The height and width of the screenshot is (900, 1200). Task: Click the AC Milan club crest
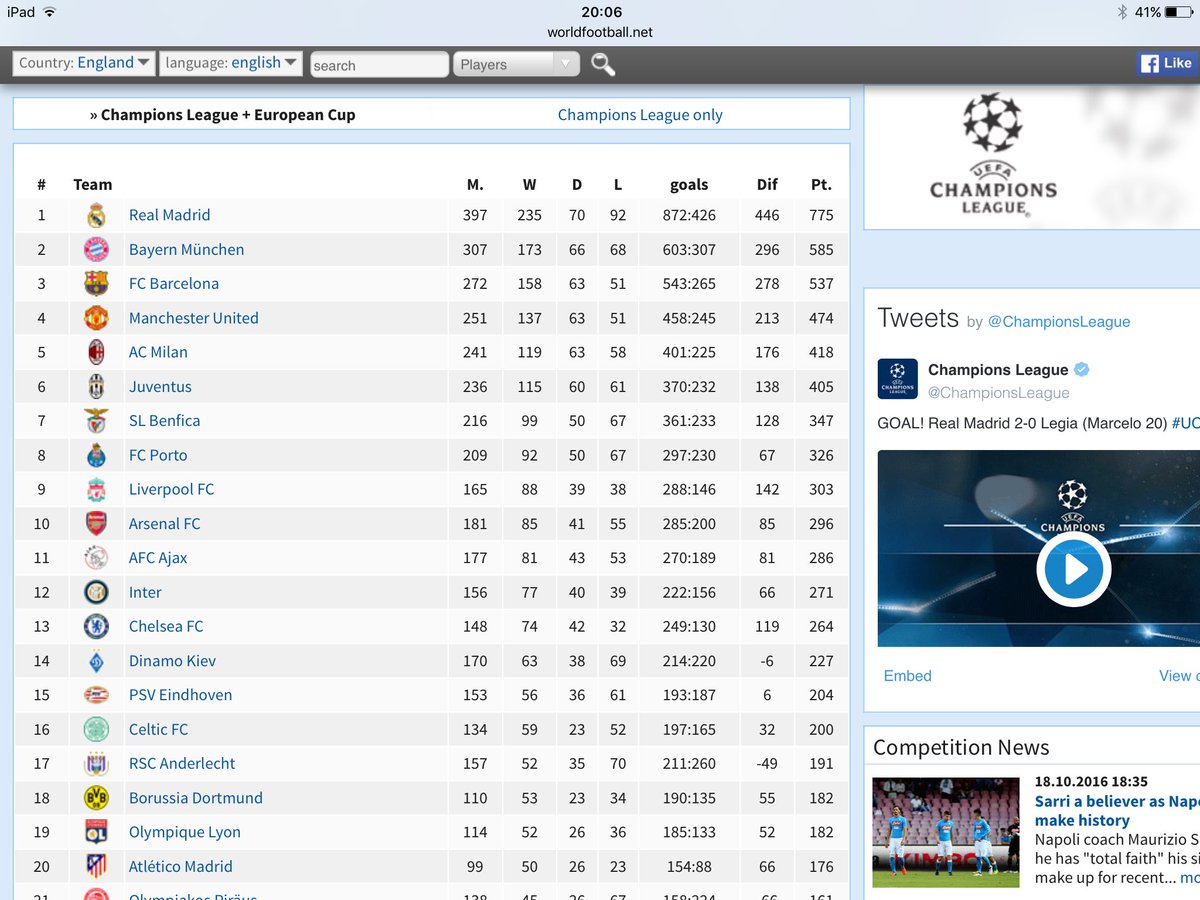(96, 352)
